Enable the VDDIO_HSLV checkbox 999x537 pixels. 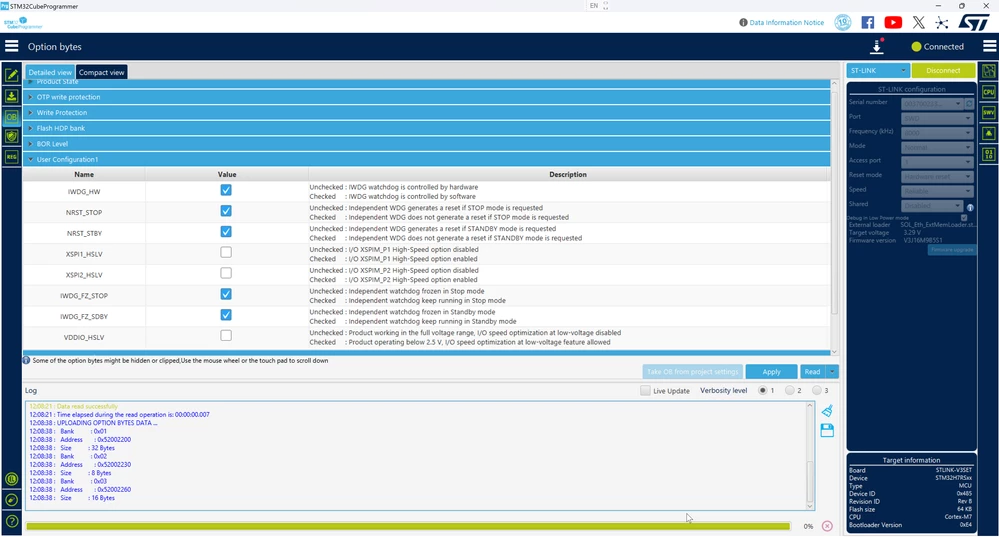pyautogui.click(x=226, y=336)
